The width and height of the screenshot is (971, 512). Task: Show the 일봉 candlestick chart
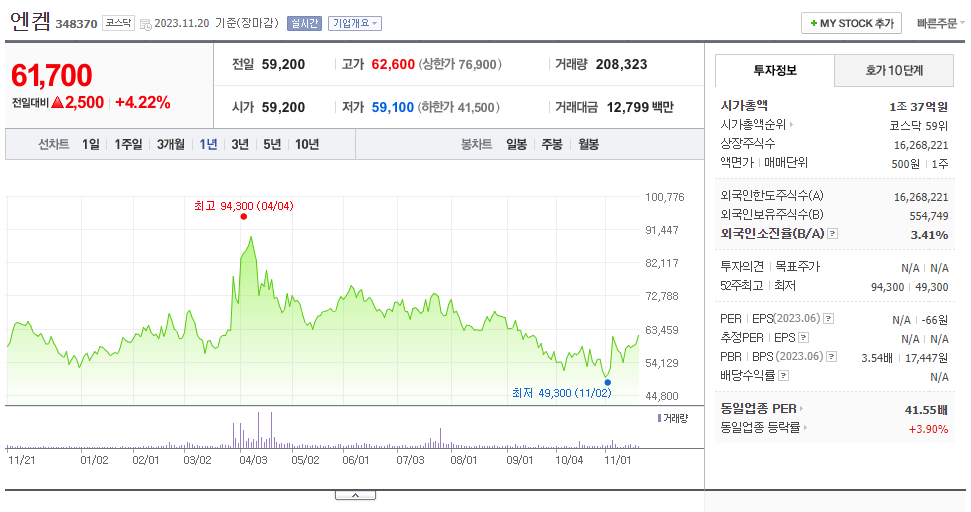click(x=516, y=144)
